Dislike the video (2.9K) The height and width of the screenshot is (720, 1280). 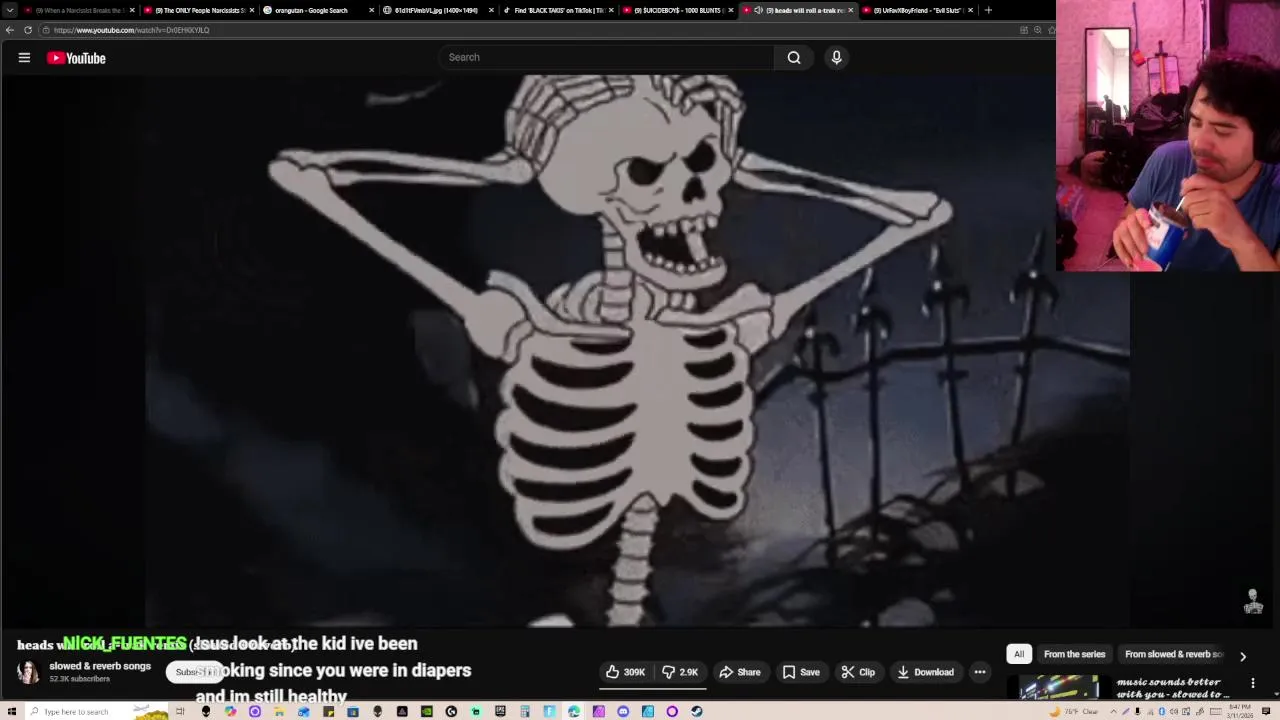pos(680,672)
